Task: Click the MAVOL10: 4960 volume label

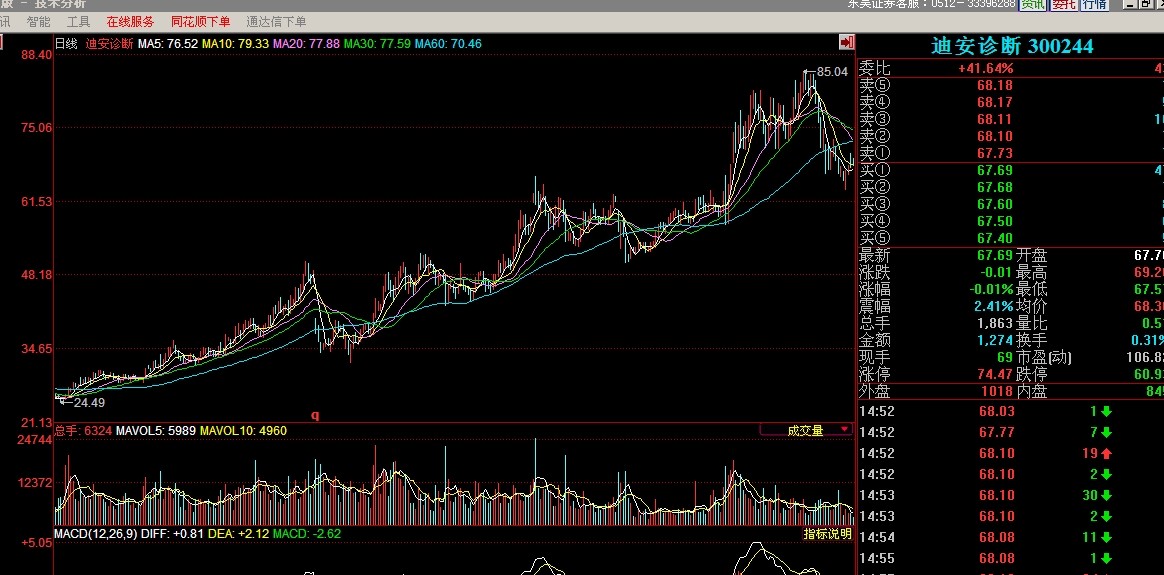Action: click(x=243, y=431)
